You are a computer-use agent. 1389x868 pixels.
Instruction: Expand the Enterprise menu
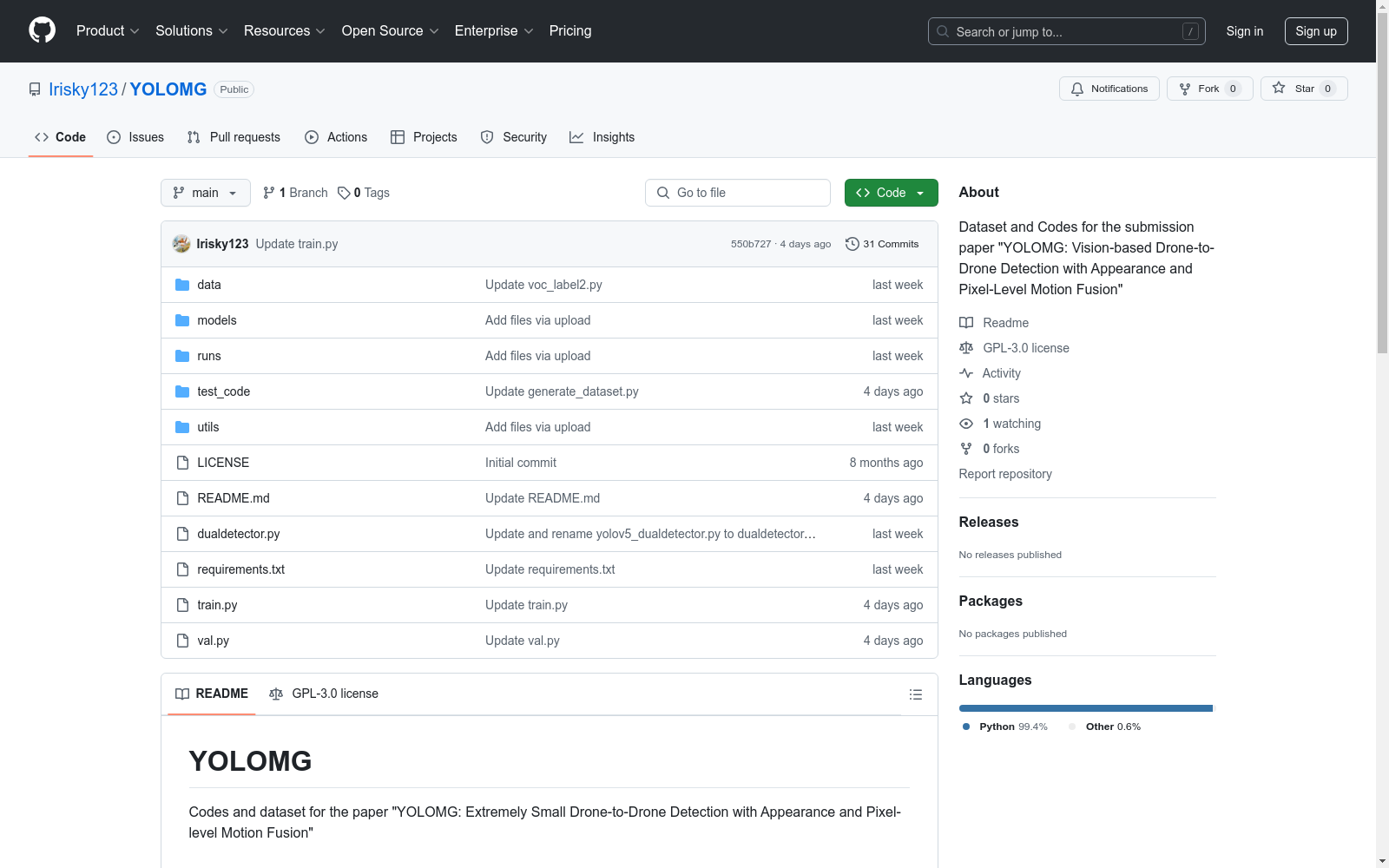pyautogui.click(x=494, y=30)
